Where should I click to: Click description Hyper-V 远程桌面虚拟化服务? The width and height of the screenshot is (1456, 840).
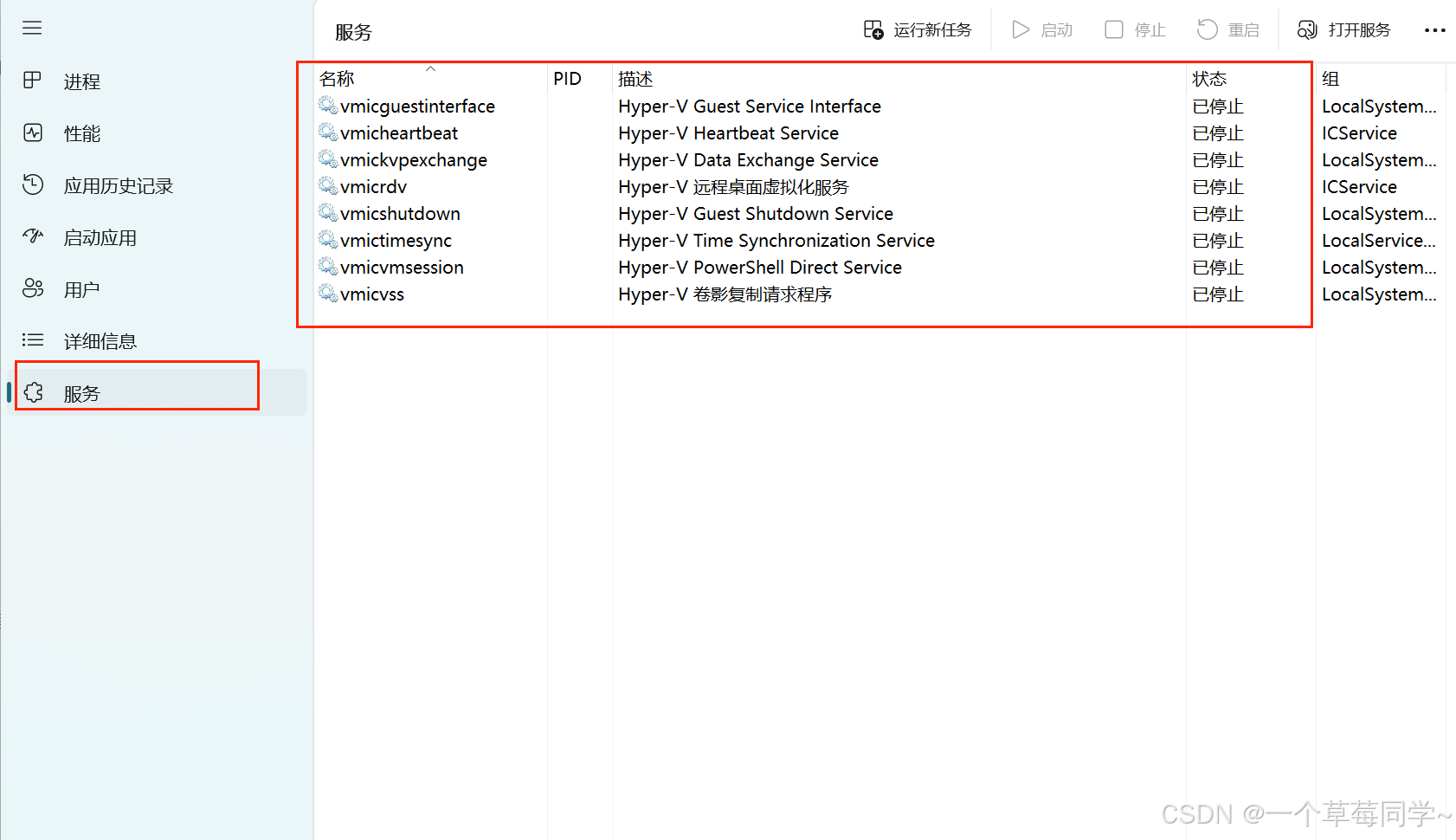733,187
